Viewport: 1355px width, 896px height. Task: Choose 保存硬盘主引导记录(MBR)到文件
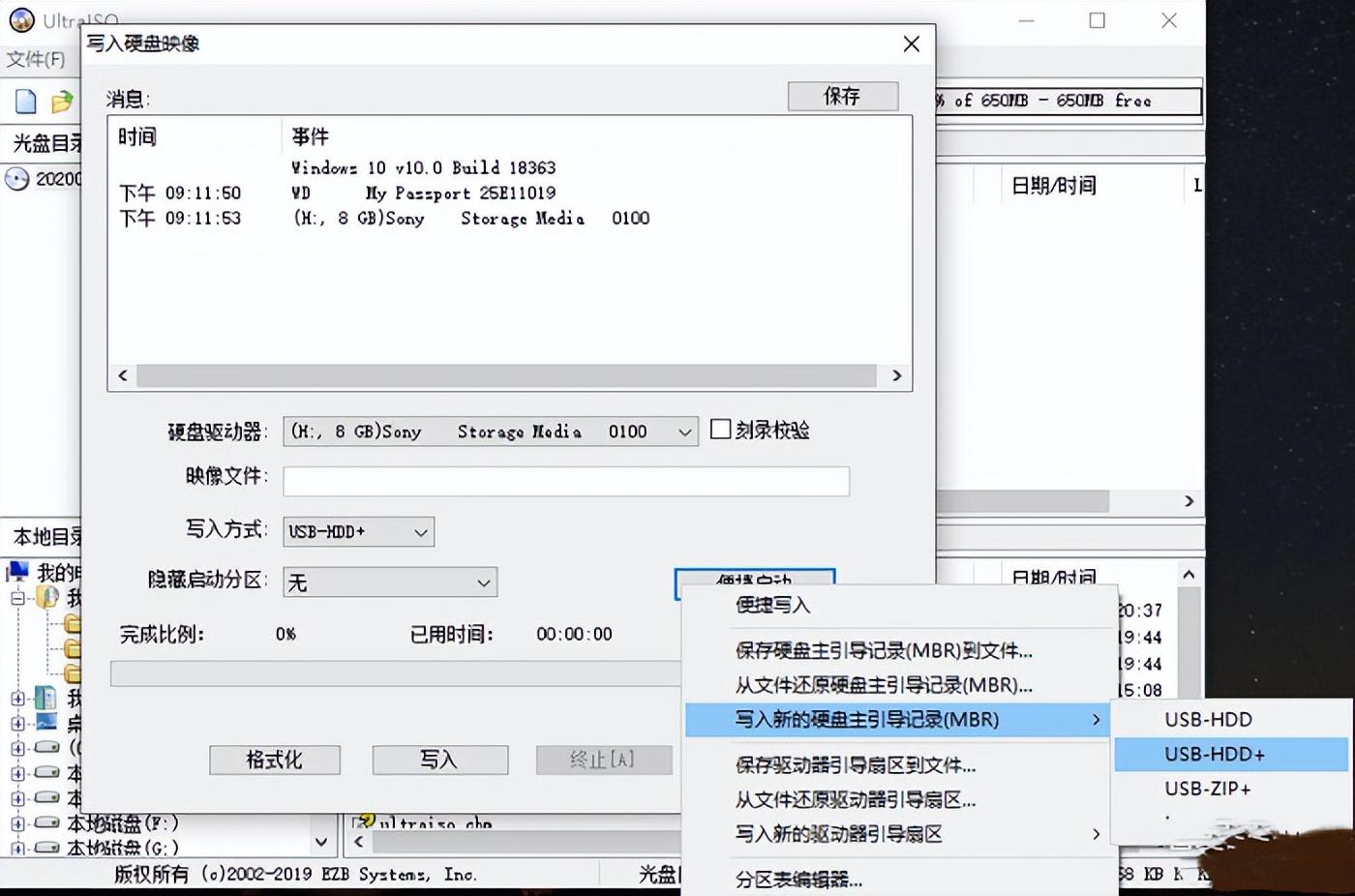[x=884, y=650]
